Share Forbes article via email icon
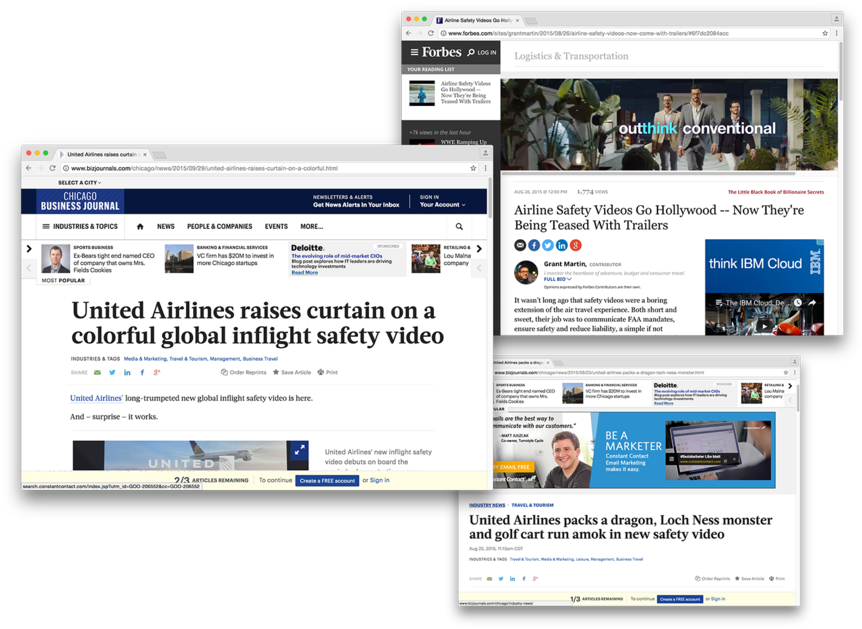 (x=520, y=245)
